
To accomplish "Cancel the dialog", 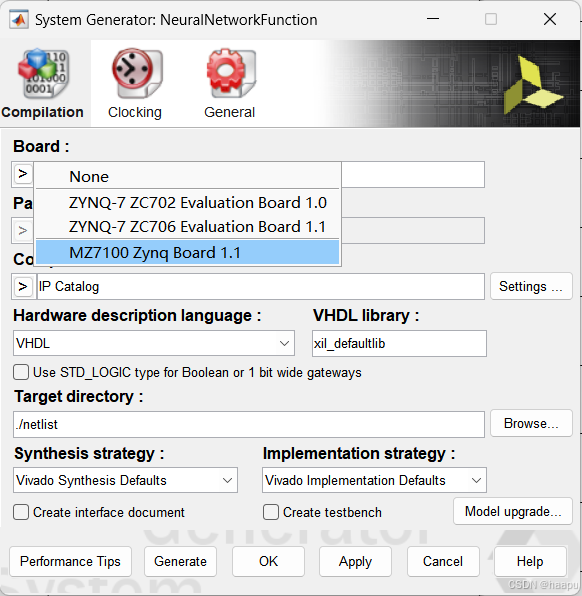I will tap(443, 561).
